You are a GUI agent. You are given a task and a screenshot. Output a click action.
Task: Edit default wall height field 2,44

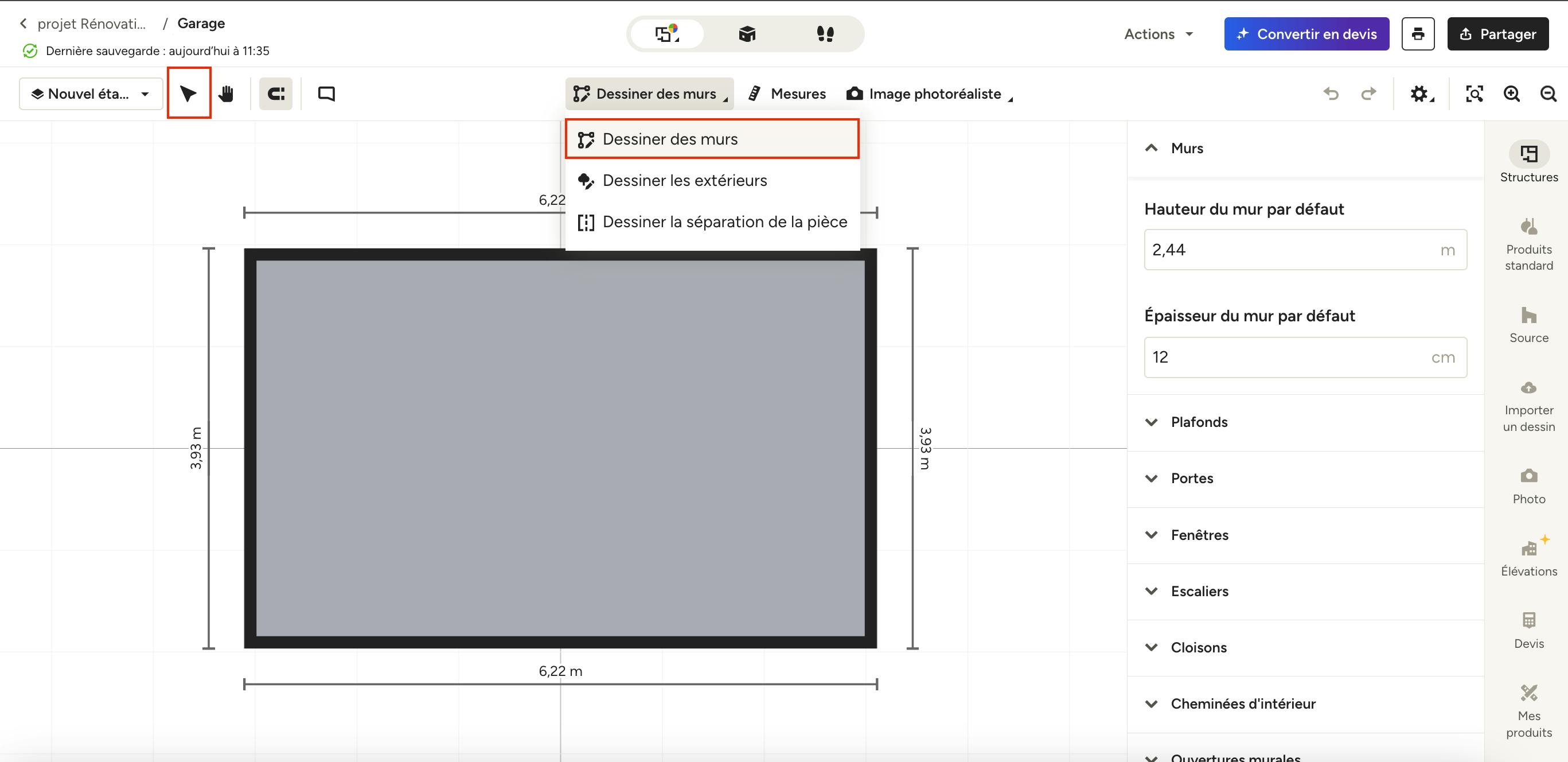point(1305,250)
